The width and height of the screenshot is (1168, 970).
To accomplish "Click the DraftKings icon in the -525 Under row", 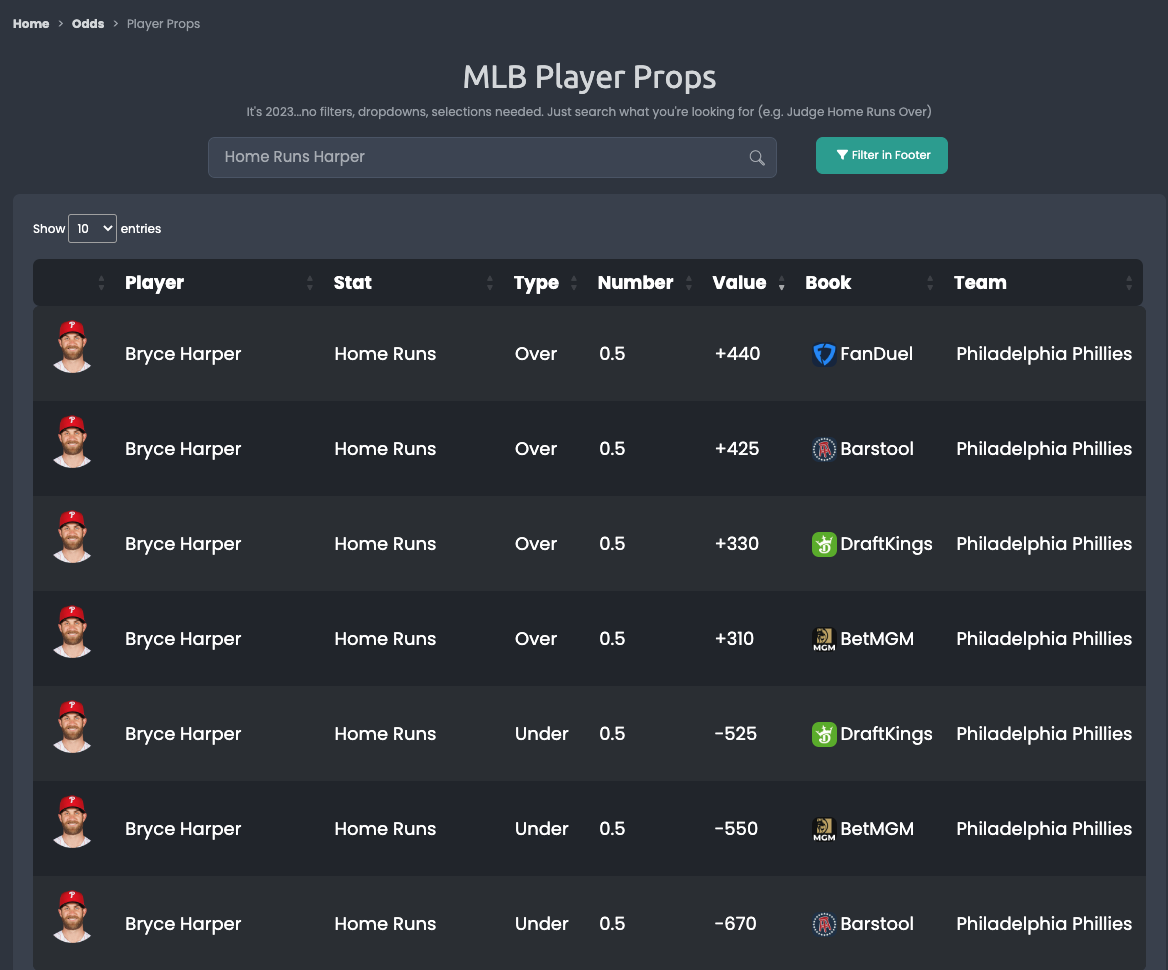I will tap(824, 734).
